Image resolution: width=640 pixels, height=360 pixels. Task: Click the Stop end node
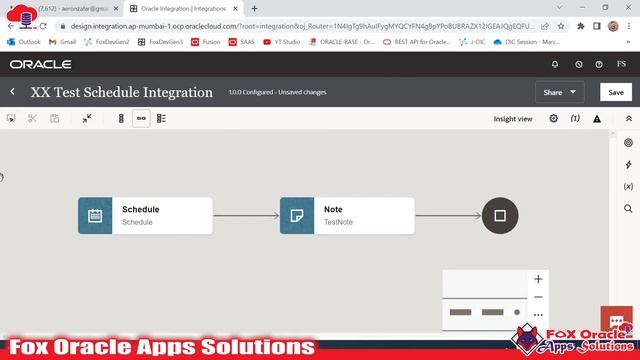pos(500,216)
